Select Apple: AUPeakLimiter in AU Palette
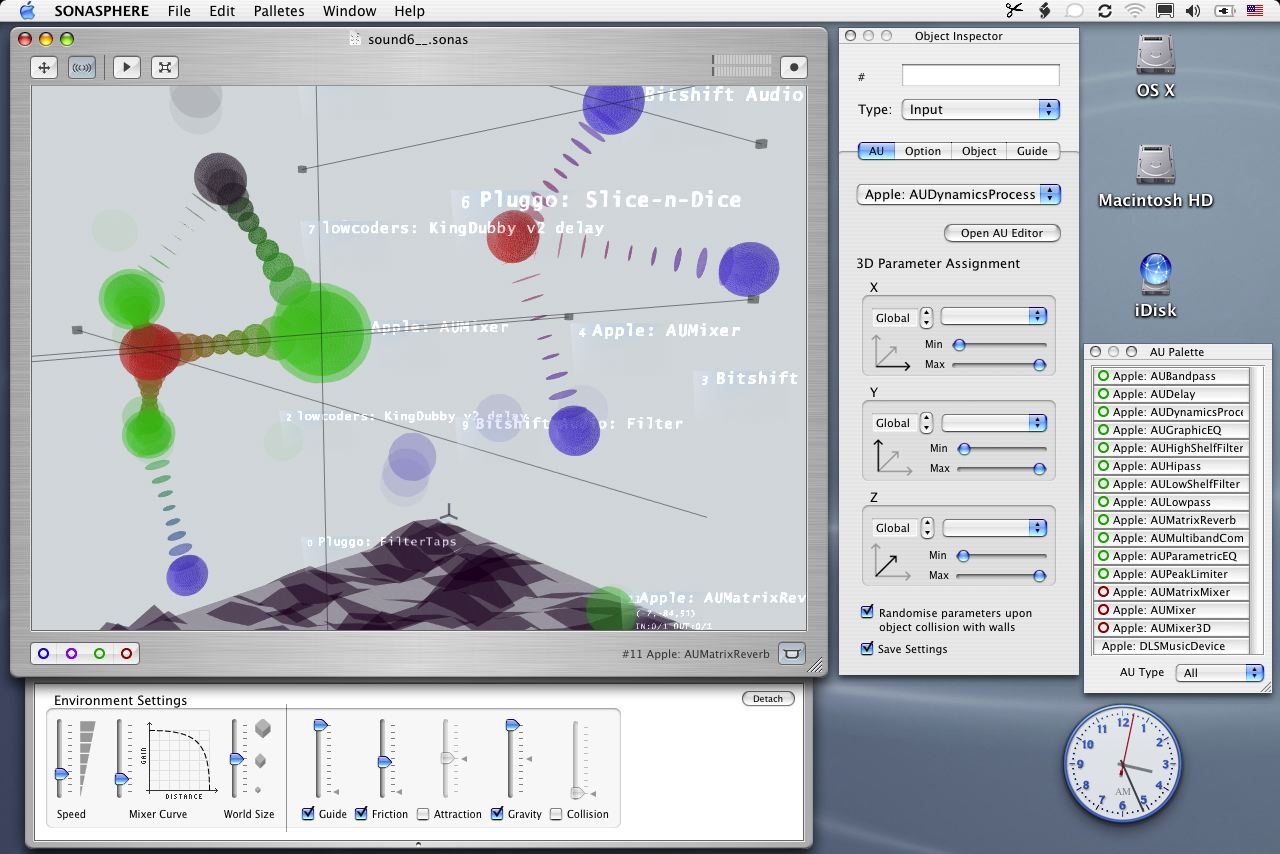The image size is (1280, 854). point(1172,574)
